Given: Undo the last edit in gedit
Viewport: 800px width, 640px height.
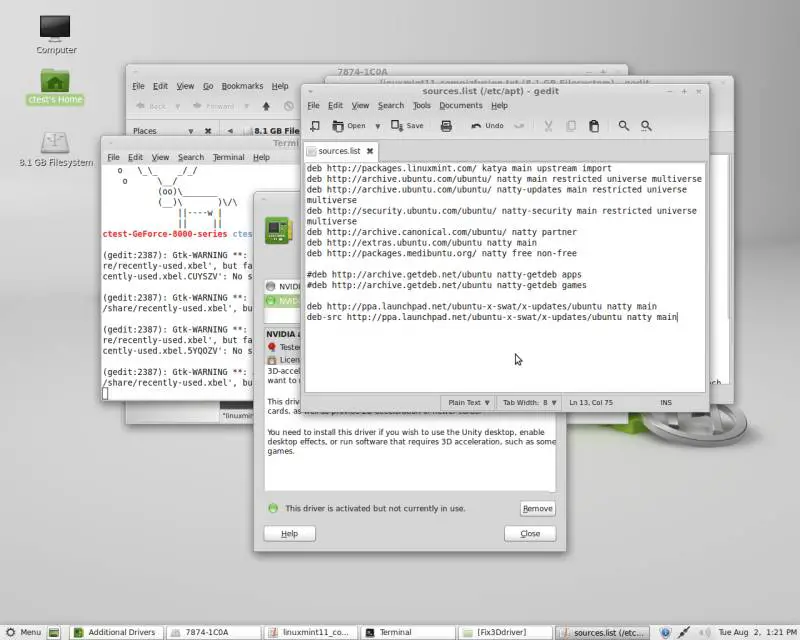Looking at the screenshot, I should click(487, 126).
